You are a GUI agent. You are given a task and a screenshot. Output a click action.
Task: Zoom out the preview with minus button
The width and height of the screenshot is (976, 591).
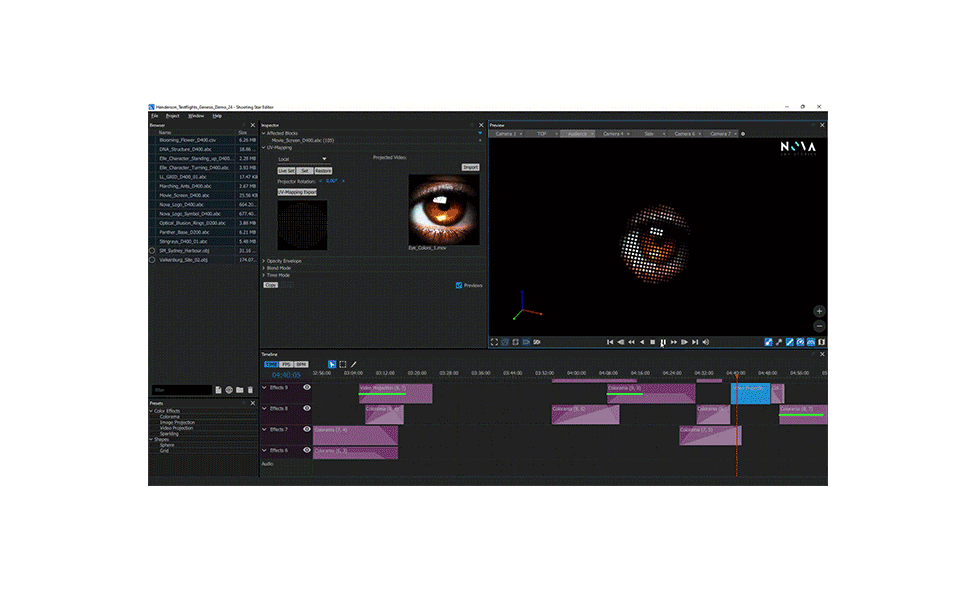pos(819,326)
